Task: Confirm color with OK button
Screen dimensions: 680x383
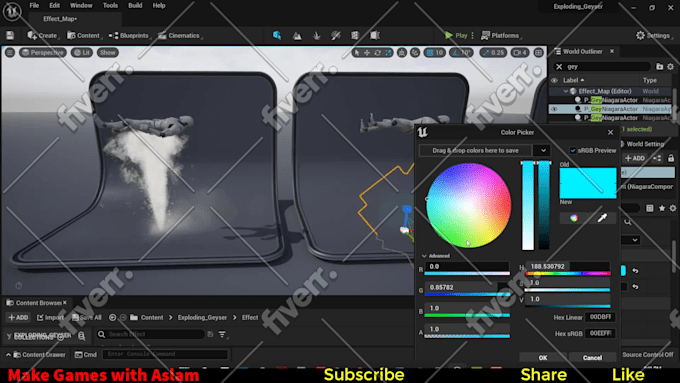Action: pos(543,357)
